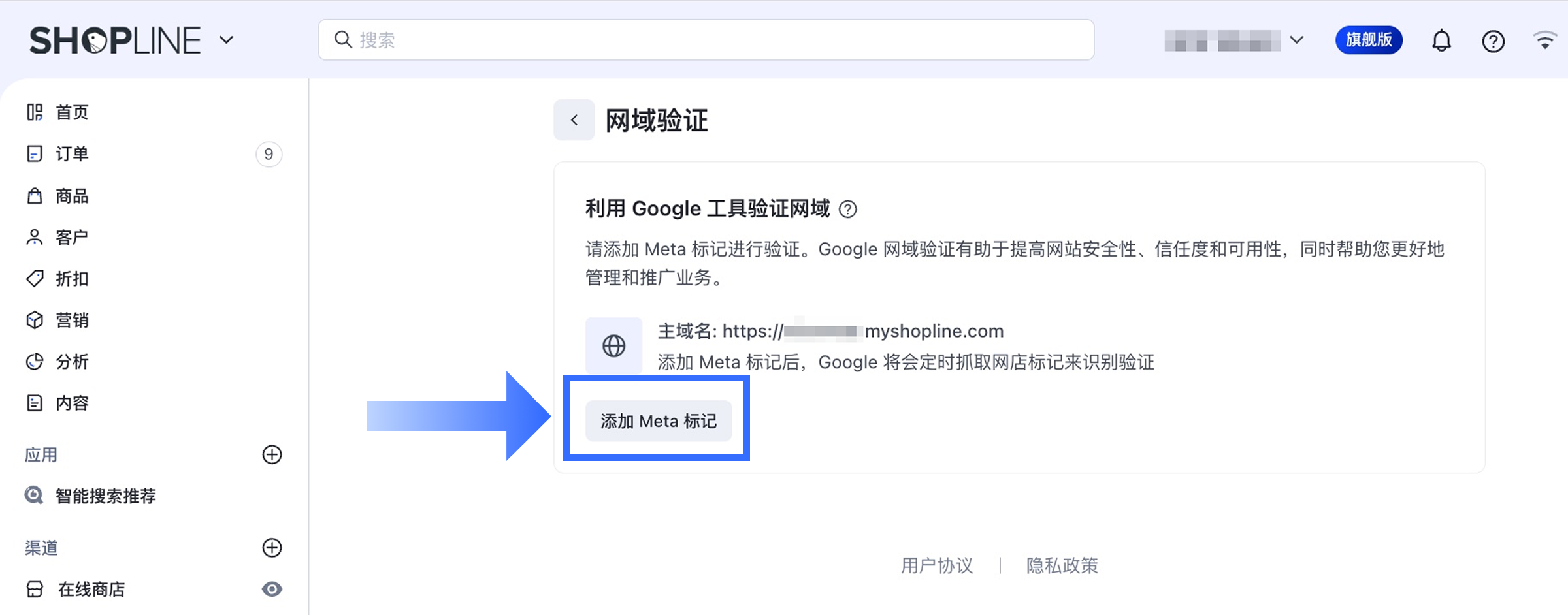Click the Wi-Fi signal icon

[x=1545, y=40]
